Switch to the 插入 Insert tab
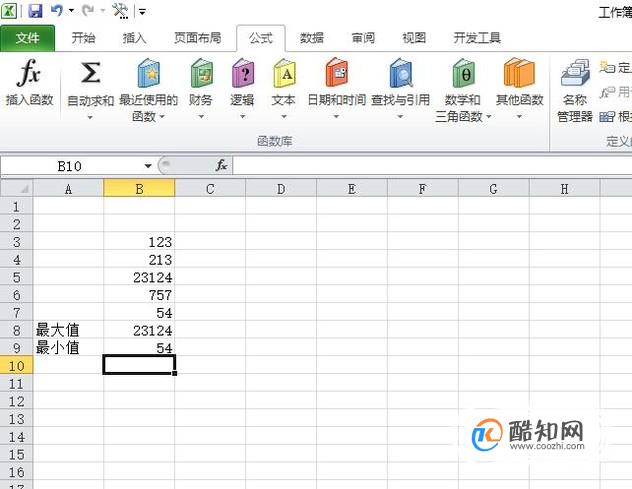Screen dimensions: 632x489 [135, 38]
